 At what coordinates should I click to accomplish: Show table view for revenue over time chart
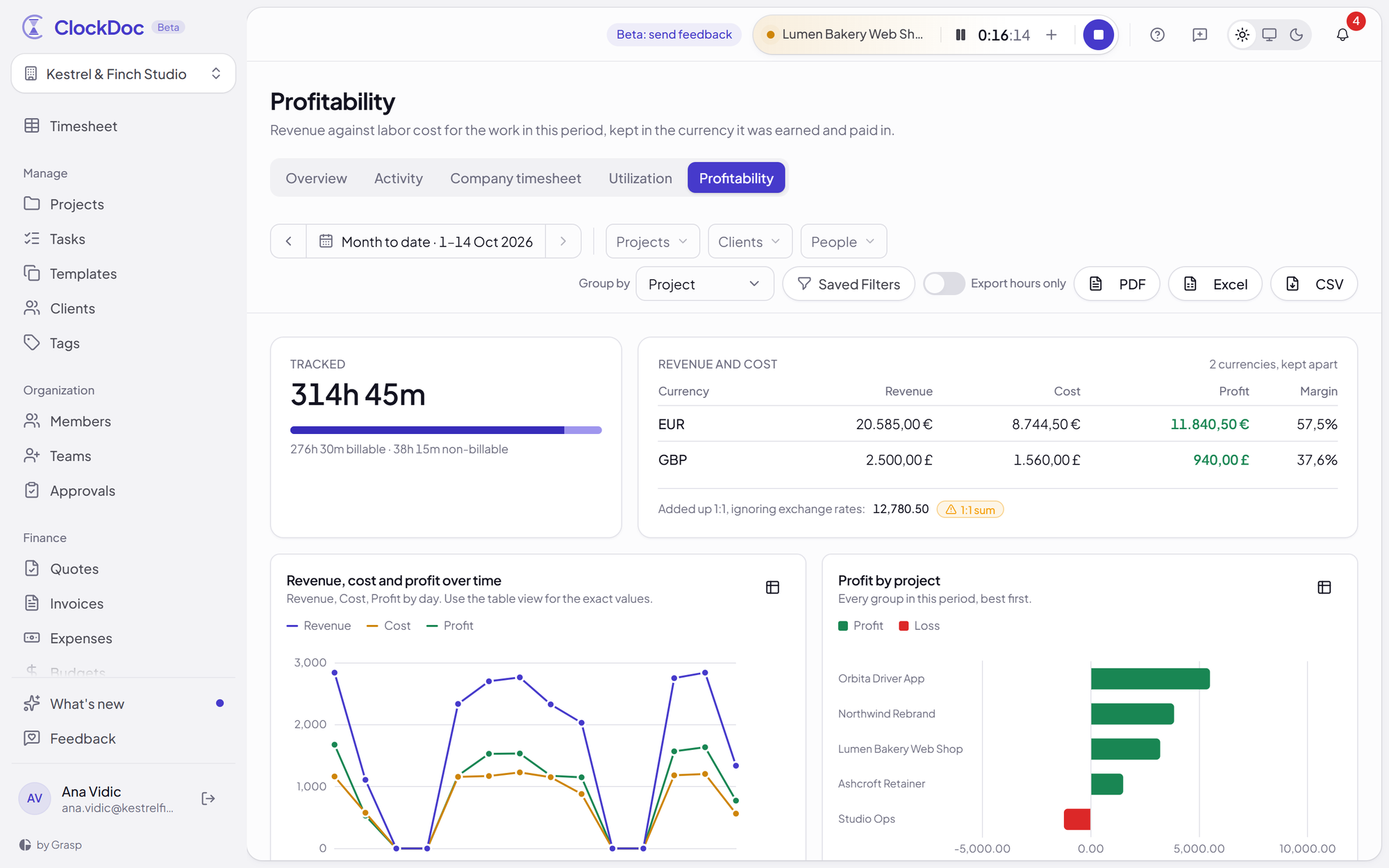[x=772, y=587]
